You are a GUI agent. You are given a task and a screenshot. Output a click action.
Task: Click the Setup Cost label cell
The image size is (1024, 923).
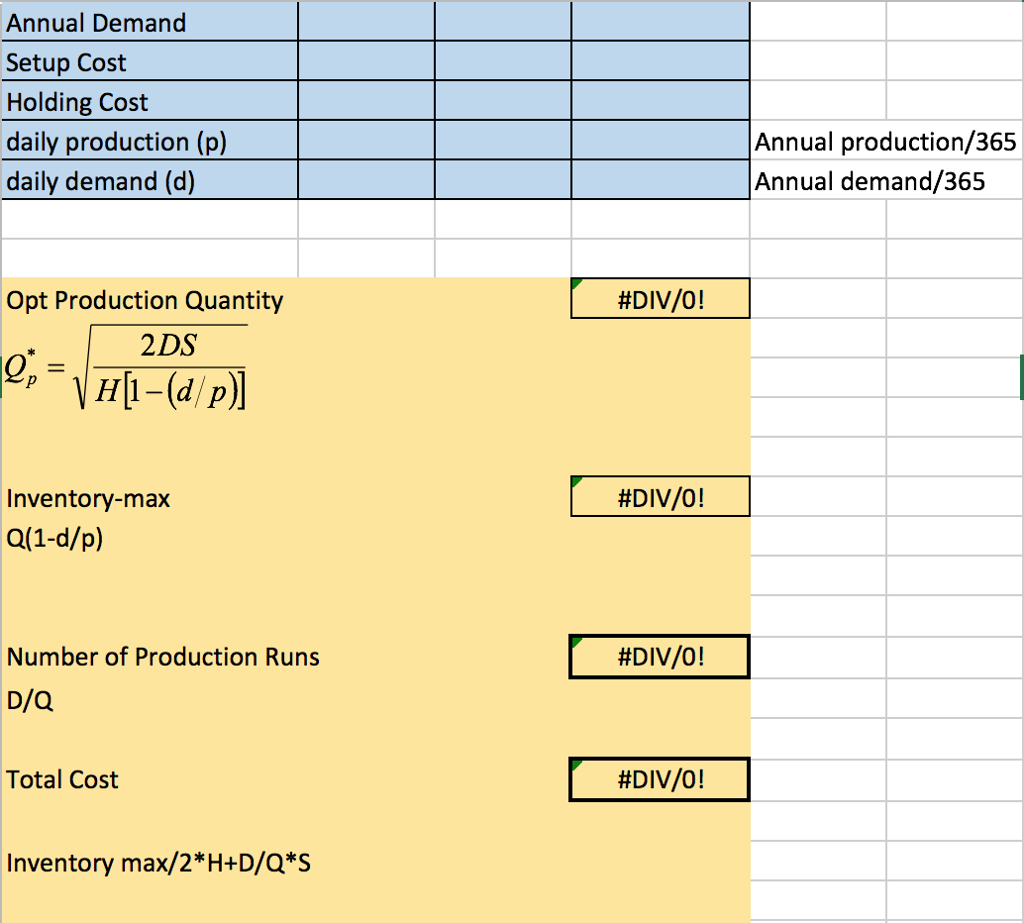pos(150,62)
